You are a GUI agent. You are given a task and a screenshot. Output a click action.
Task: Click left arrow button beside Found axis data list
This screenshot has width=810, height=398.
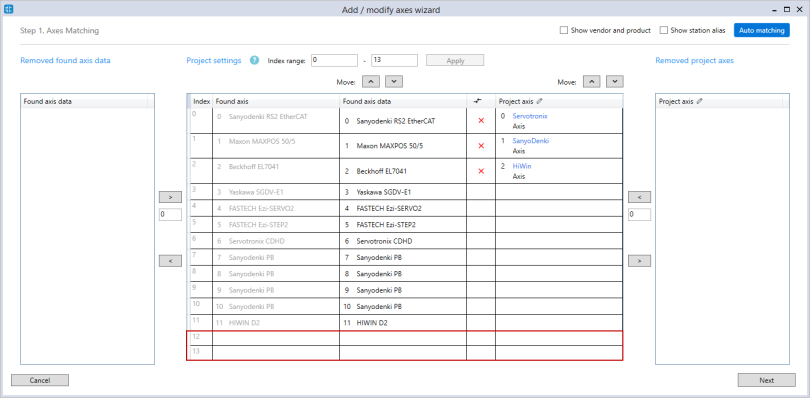[170, 261]
